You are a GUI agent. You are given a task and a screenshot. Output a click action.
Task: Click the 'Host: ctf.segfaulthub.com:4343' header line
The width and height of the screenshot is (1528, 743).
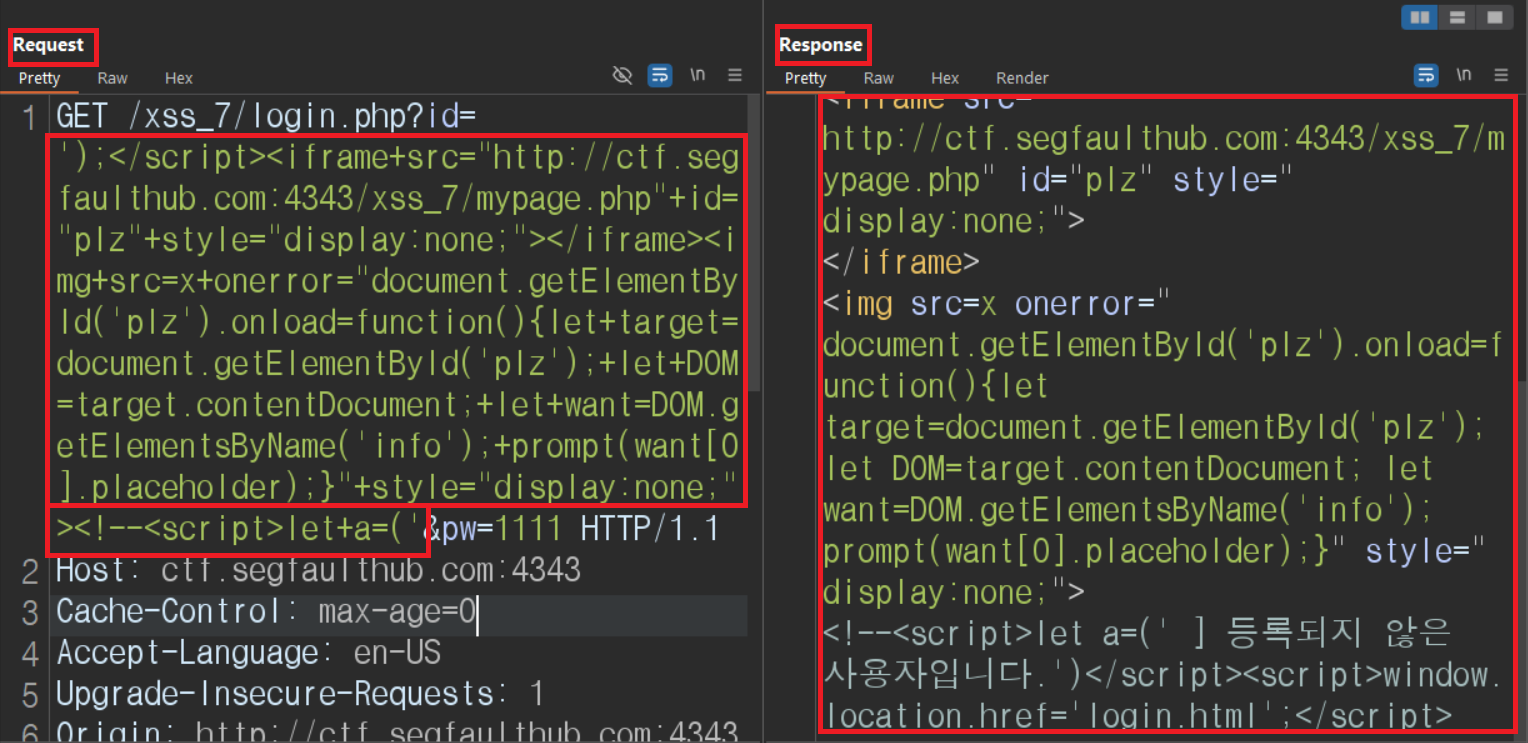[318, 570]
